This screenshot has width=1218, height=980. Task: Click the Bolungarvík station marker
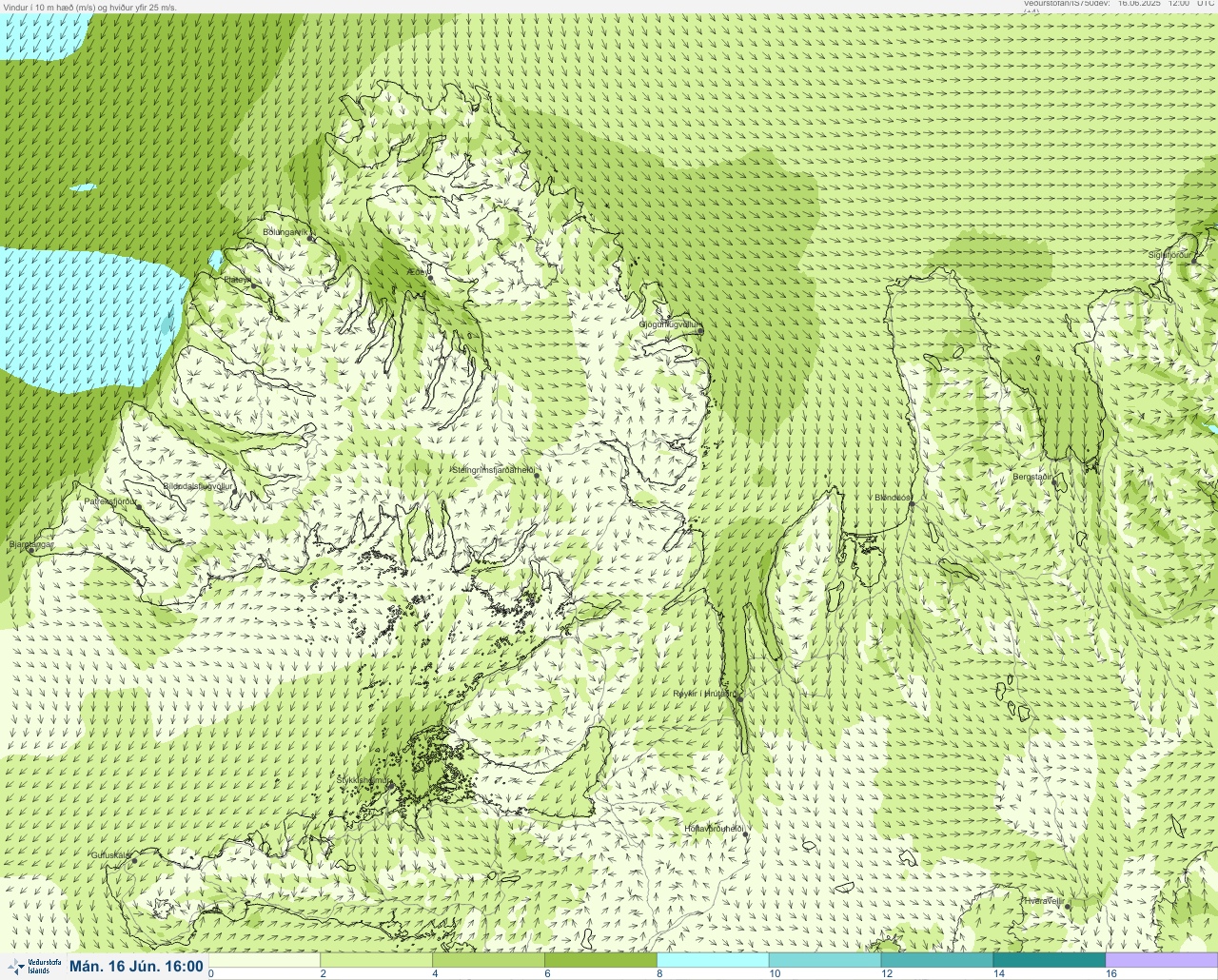coord(311,238)
